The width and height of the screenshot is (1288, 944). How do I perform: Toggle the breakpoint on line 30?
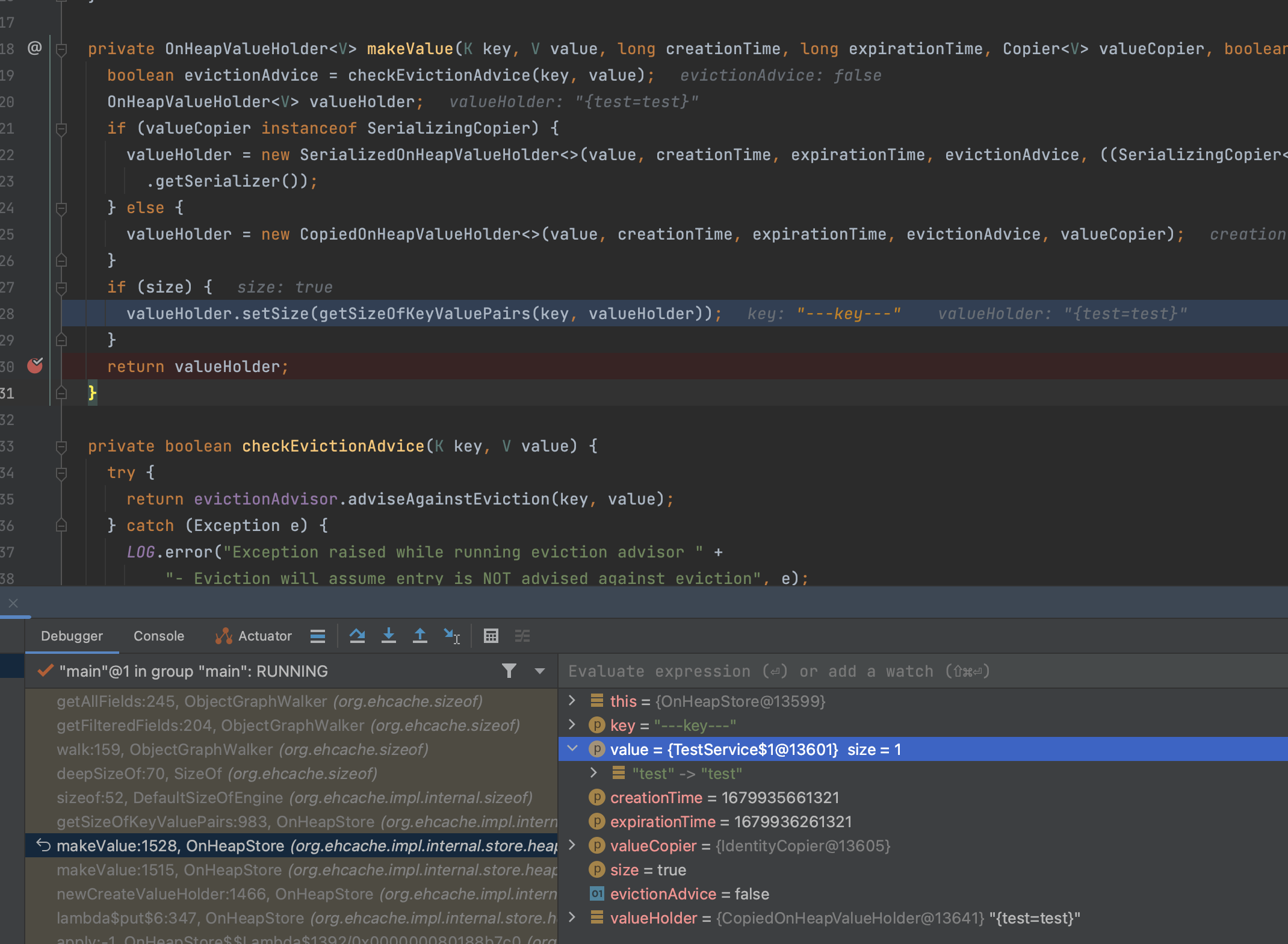[35, 366]
